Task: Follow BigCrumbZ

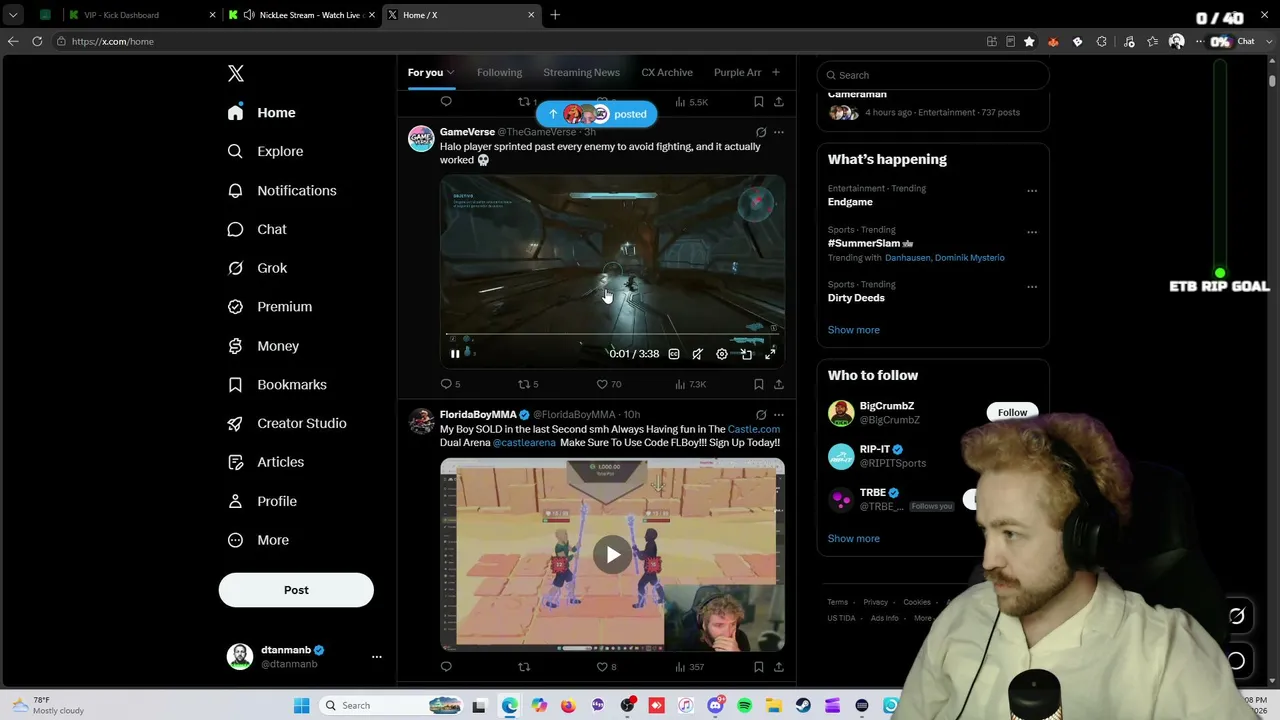Action: tap(1012, 412)
